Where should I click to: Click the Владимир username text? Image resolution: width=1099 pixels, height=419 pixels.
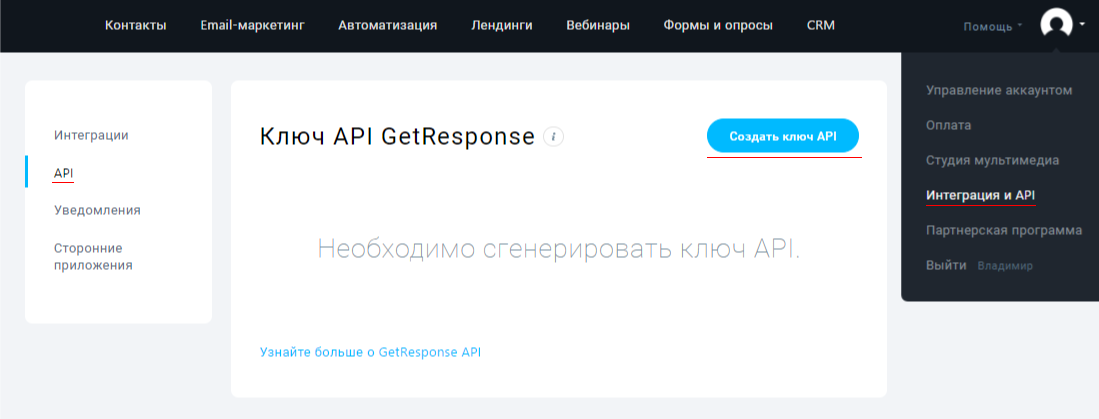pos(1005,266)
